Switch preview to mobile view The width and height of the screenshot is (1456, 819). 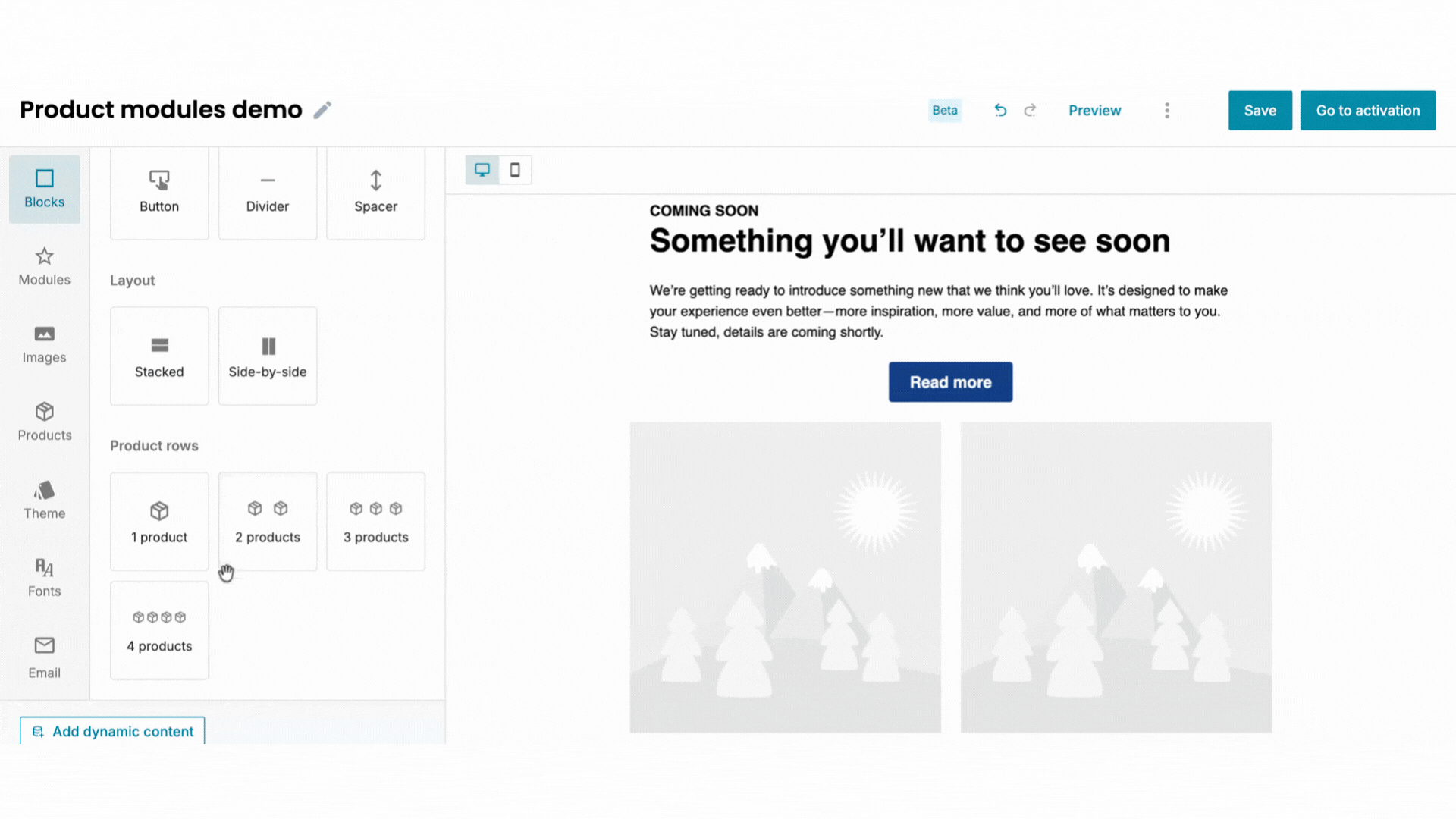[516, 170]
